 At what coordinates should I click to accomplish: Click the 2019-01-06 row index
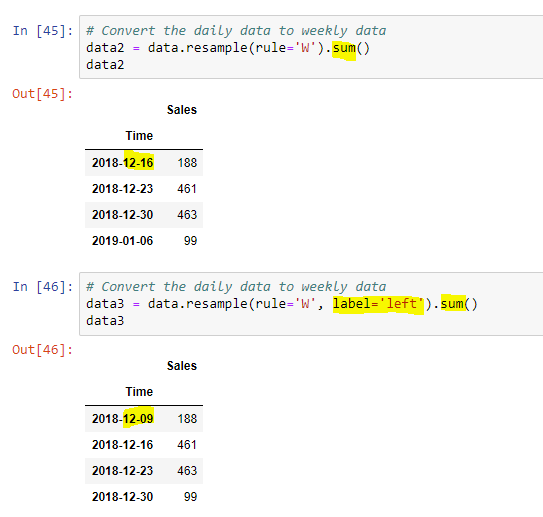(122, 241)
